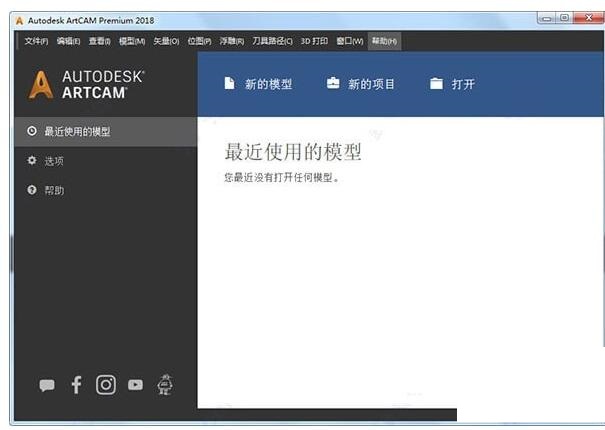This screenshot has width=605, height=430.
Task: Click the ArtCAM title bar app icon
Action: tap(19, 21)
